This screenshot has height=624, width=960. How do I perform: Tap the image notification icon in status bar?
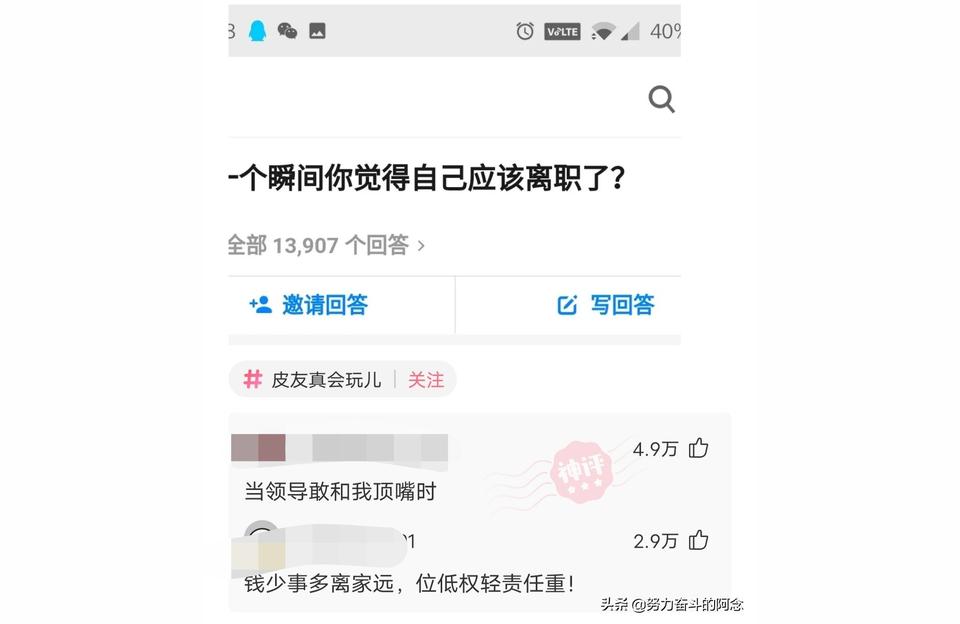point(317,31)
